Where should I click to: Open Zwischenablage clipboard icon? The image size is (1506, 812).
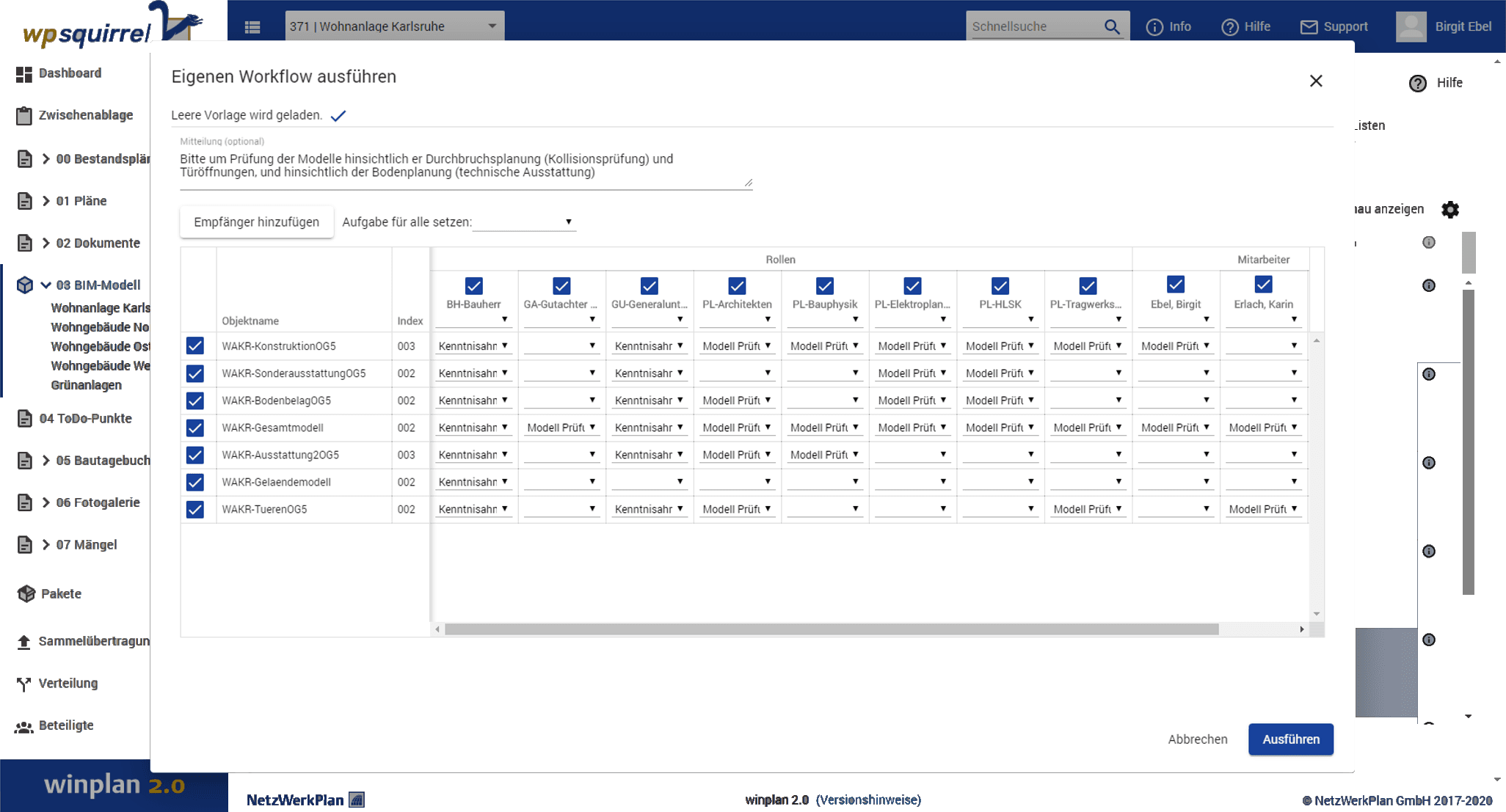pyautogui.click(x=24, y=116)
